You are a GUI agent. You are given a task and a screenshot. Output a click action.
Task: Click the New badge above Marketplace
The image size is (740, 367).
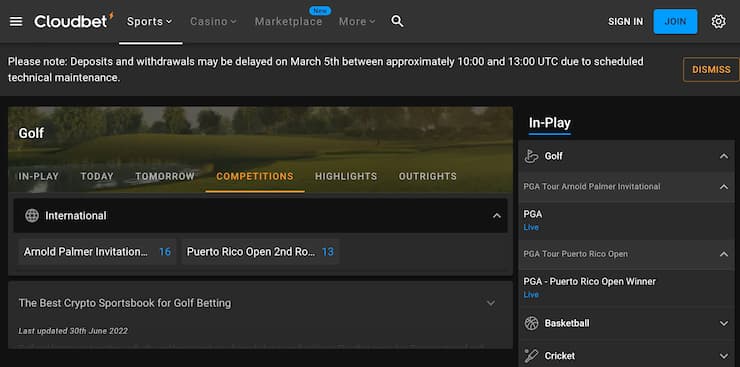(320, 10)
